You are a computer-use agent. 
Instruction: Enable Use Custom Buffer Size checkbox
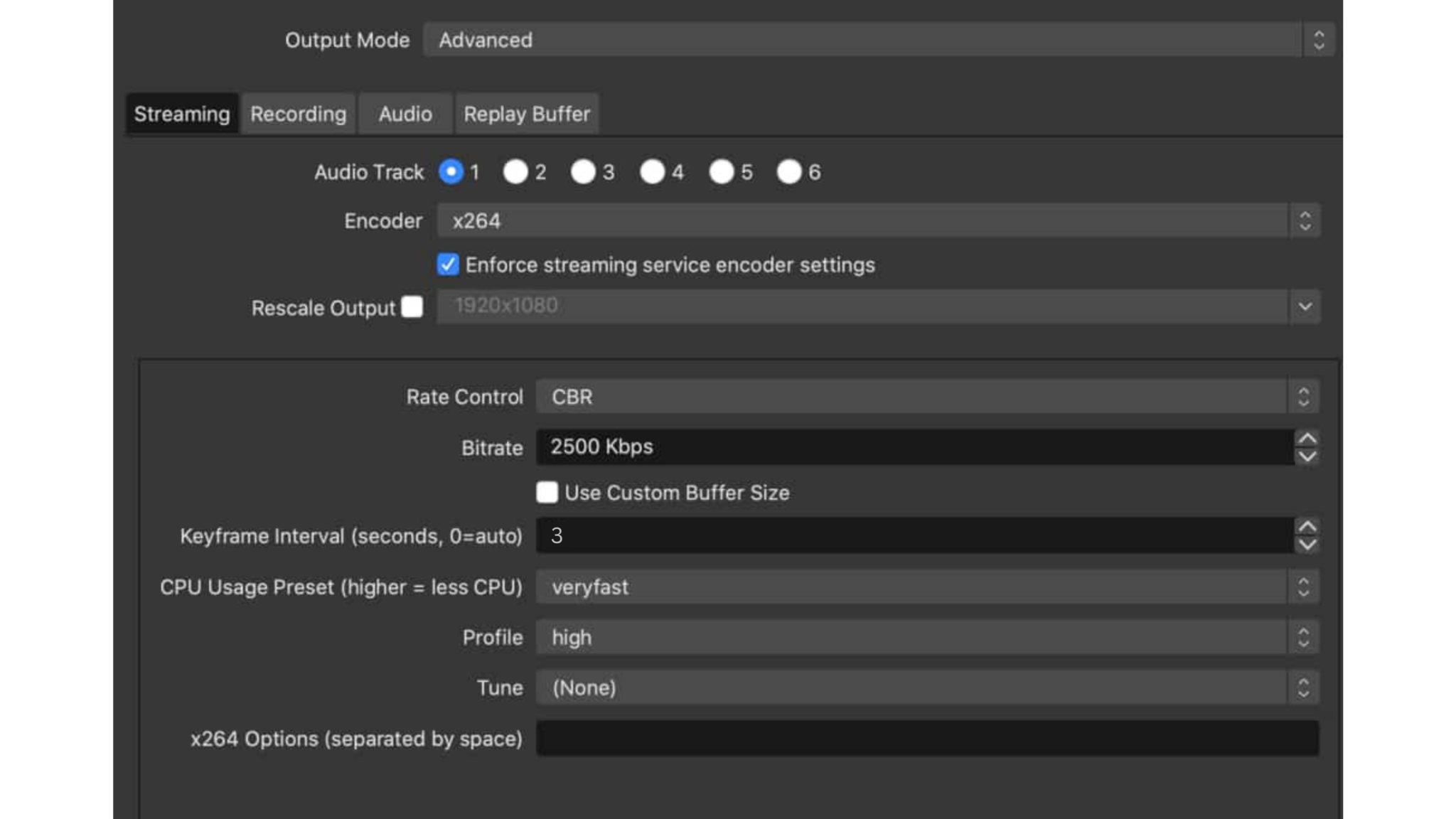pyautogui.click(x=546, y=491)
